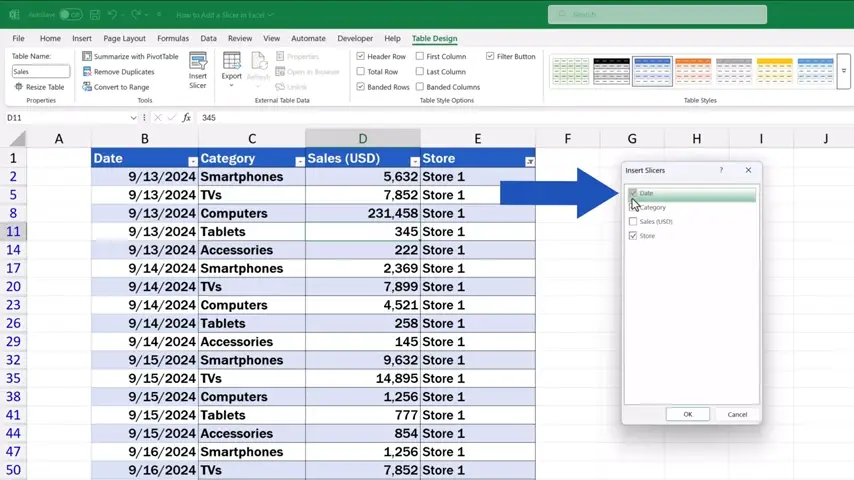Click the Insert Function fx icon
Image resolution: width=854 pixels, height=480 pixels.
coord(186,118)
